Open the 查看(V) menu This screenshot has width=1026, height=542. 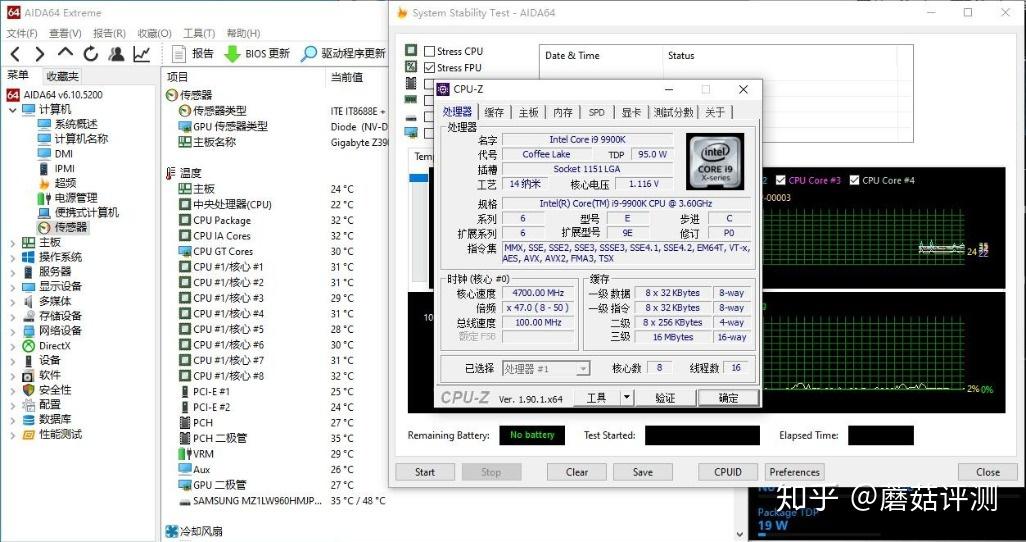(65, 33)
